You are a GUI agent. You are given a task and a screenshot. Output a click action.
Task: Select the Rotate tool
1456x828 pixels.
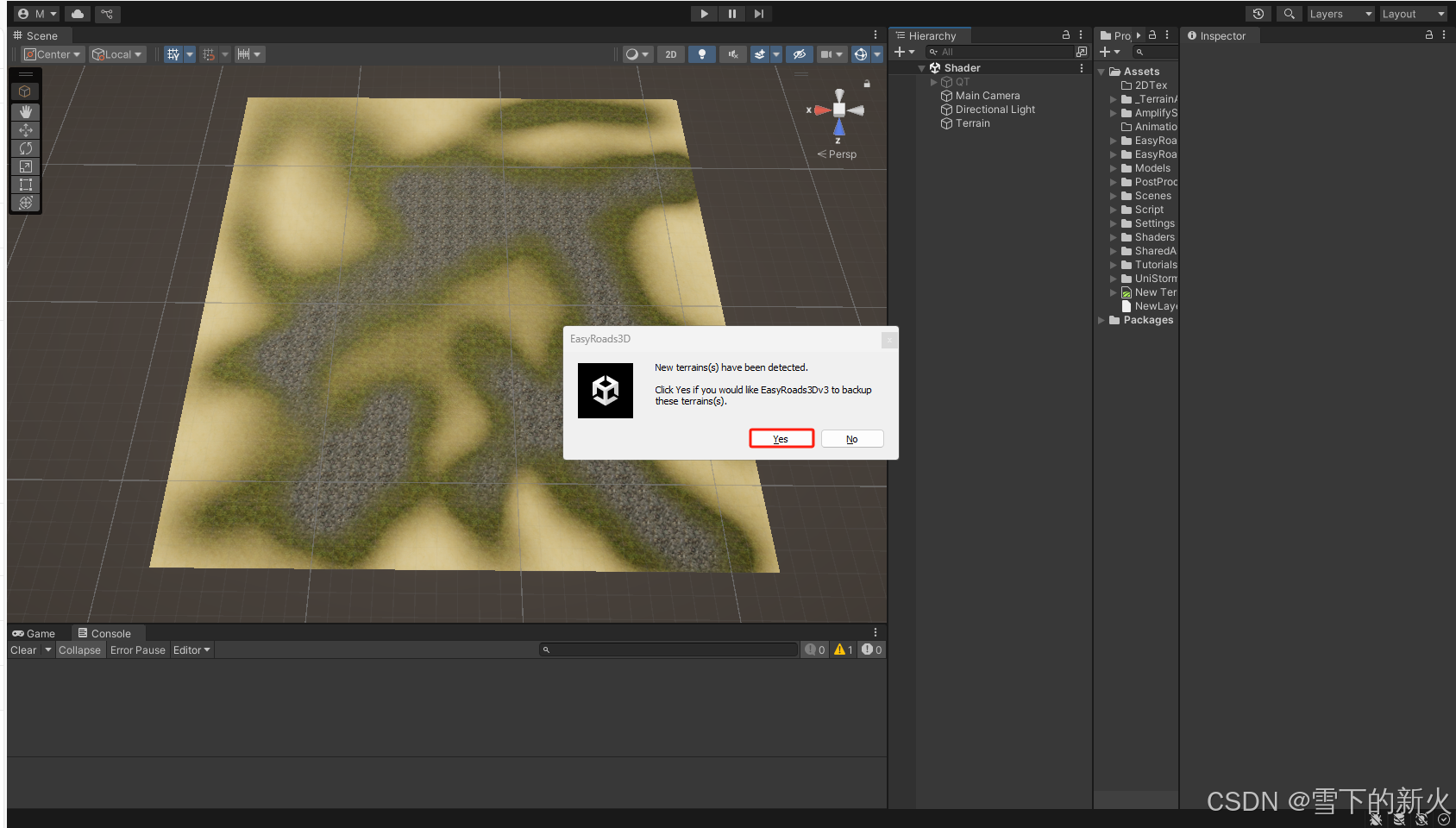pos(25,148)
